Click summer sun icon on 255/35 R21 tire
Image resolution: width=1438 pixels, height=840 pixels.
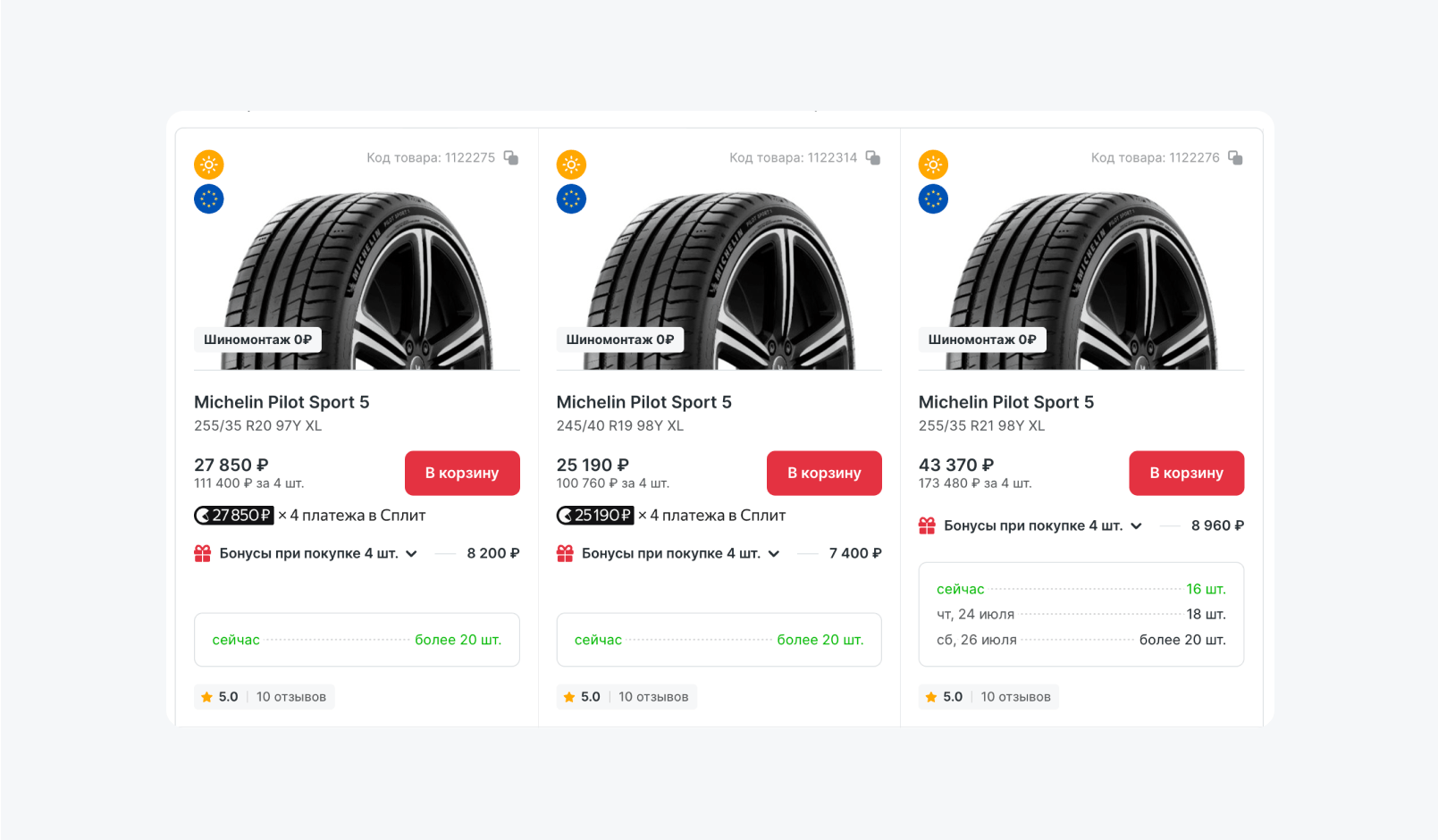pyautogui.click(x=933, y=164)
